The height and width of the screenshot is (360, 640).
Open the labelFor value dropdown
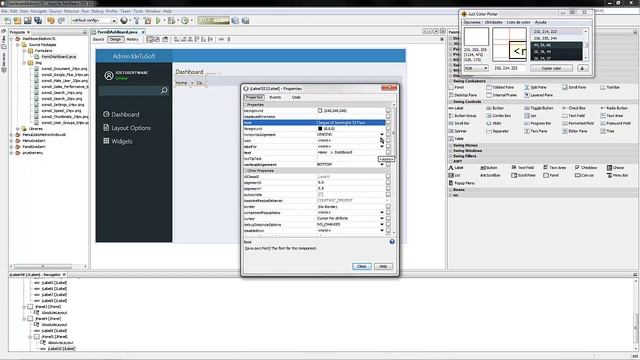click(382, 146)
